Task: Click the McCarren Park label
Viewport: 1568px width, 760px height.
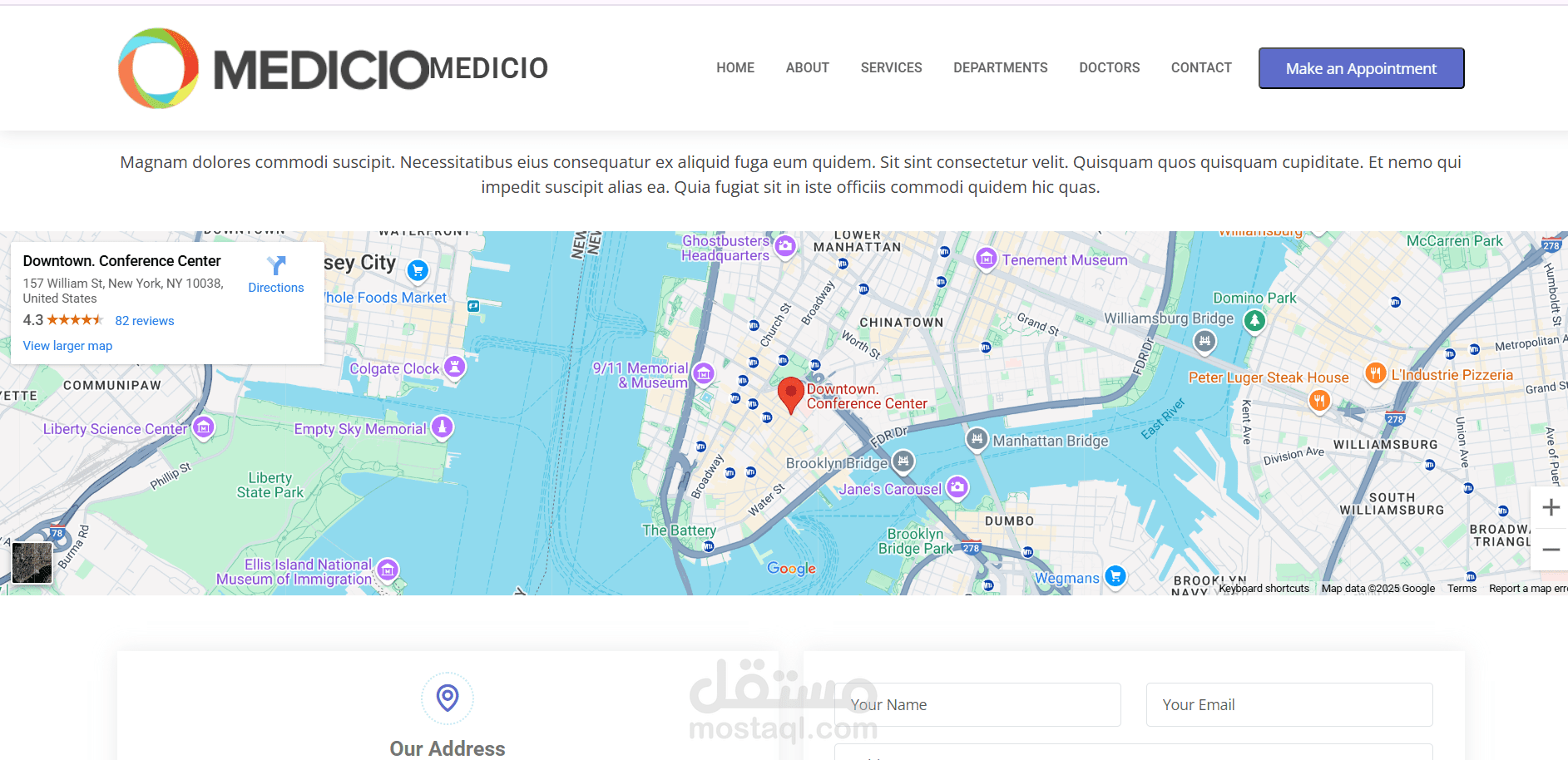Action: click(1455, 241)
